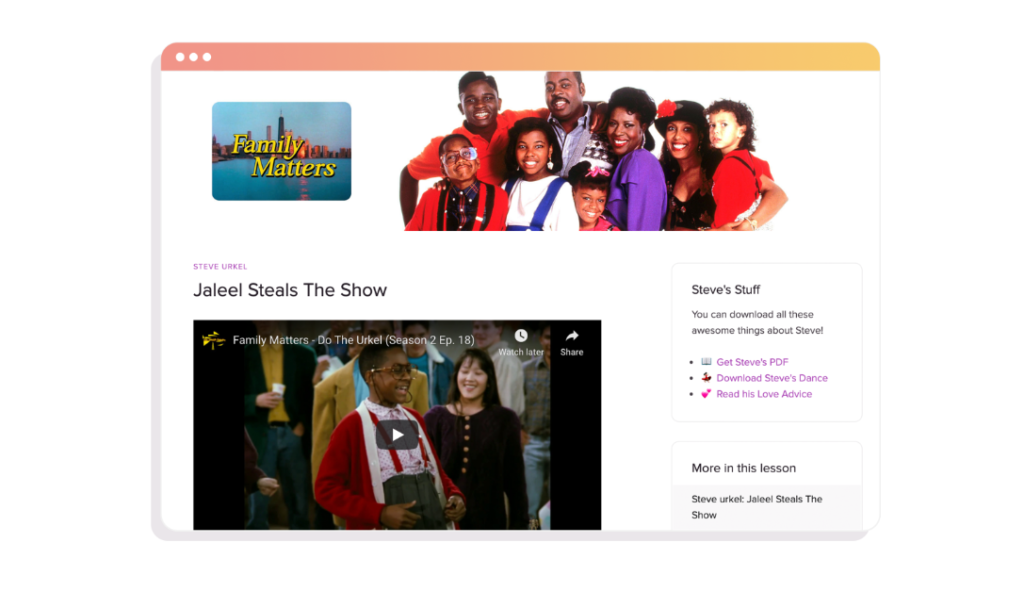The height and width of the screenshot is (592, 1024).
Task: Click the cast group photo banner
Action: (594, 152)
